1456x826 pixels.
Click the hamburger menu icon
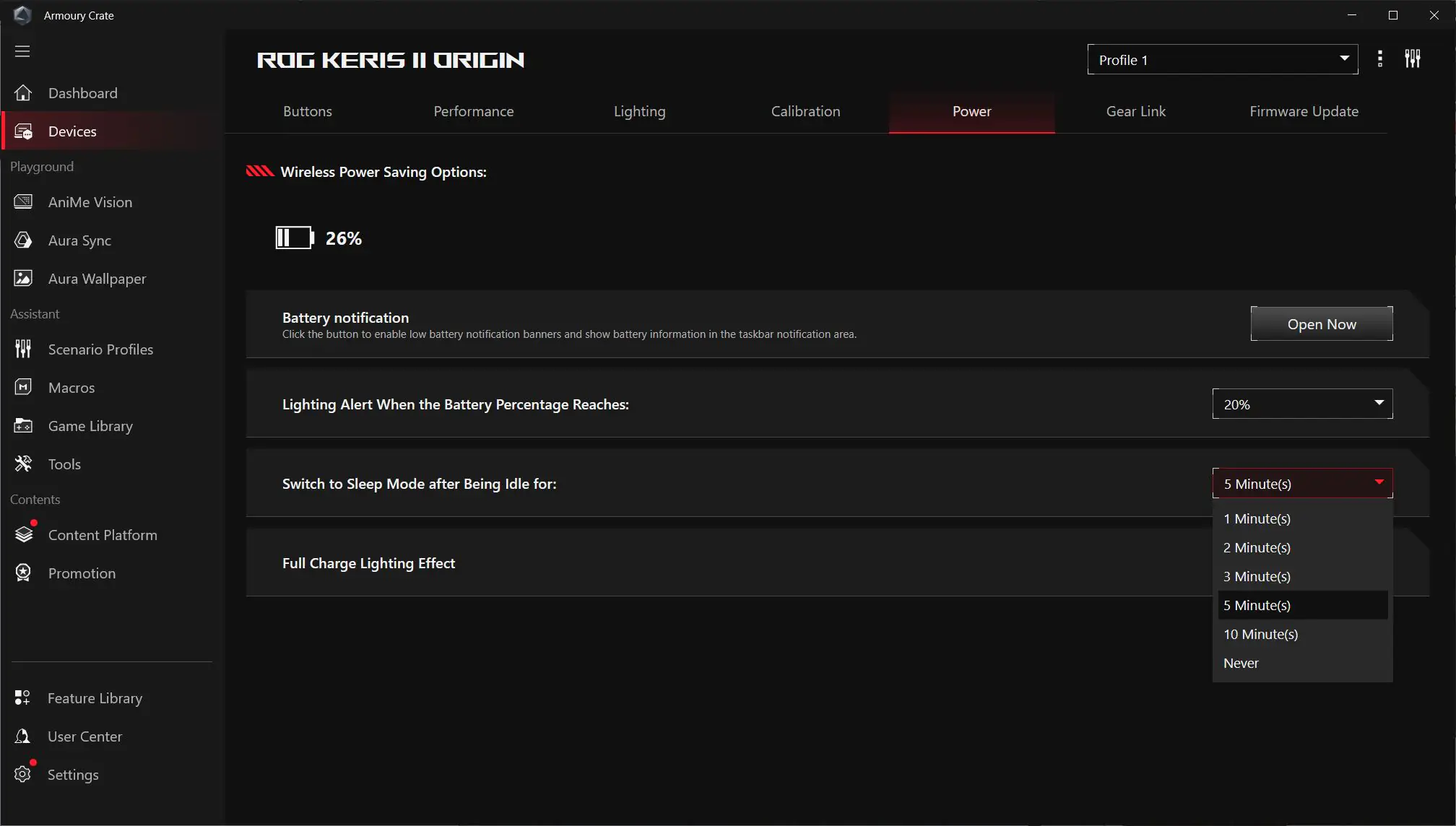pos(22,51)
